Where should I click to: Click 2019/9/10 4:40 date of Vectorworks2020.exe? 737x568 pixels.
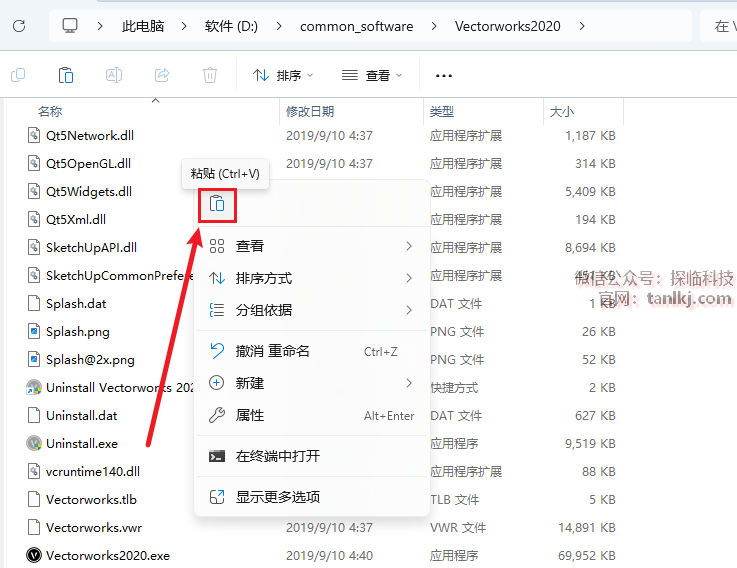point(329,556)
